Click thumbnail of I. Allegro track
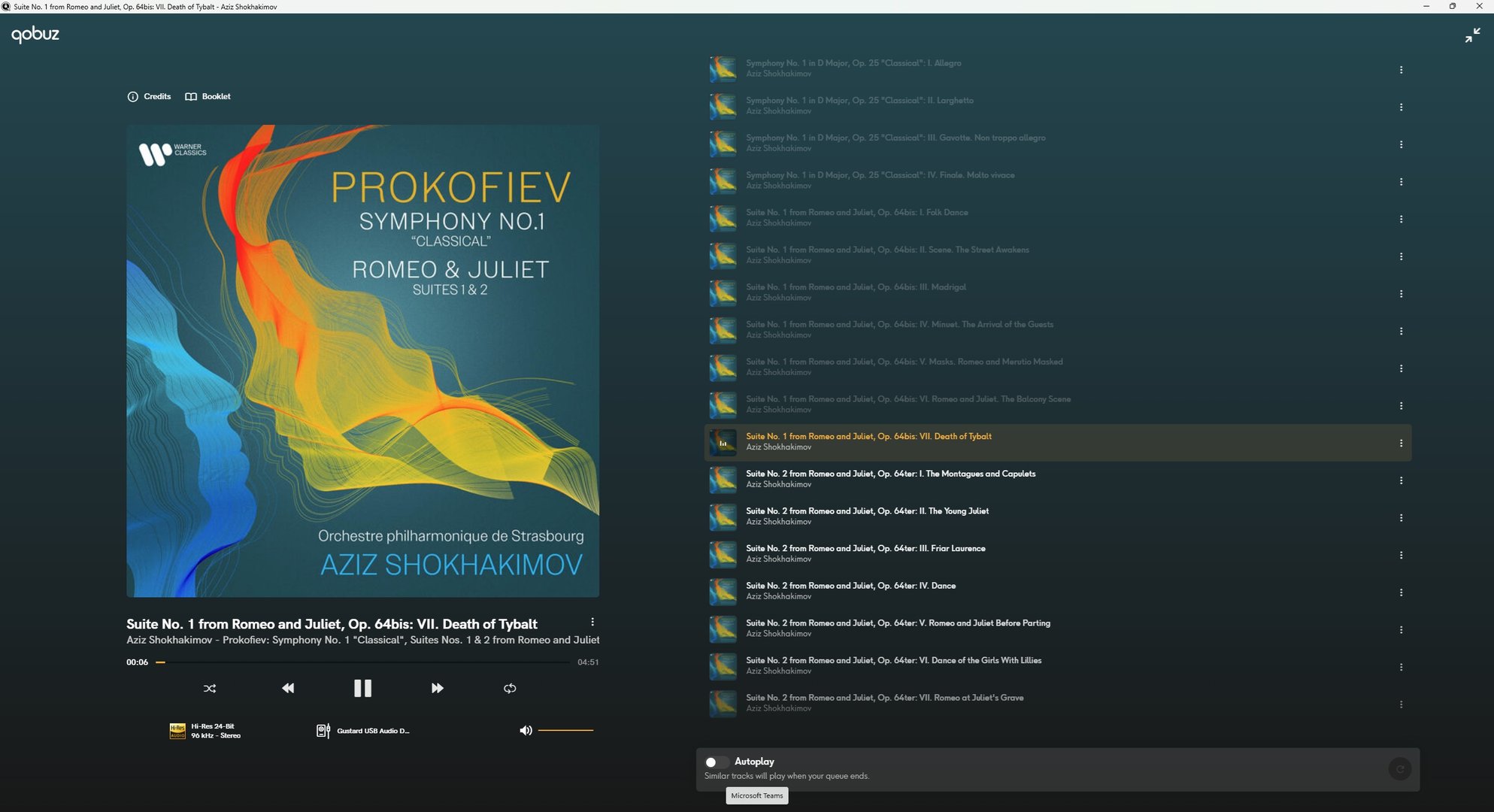Image resolution: width=1494 pixels, height=812 pixels. point(723,68)
